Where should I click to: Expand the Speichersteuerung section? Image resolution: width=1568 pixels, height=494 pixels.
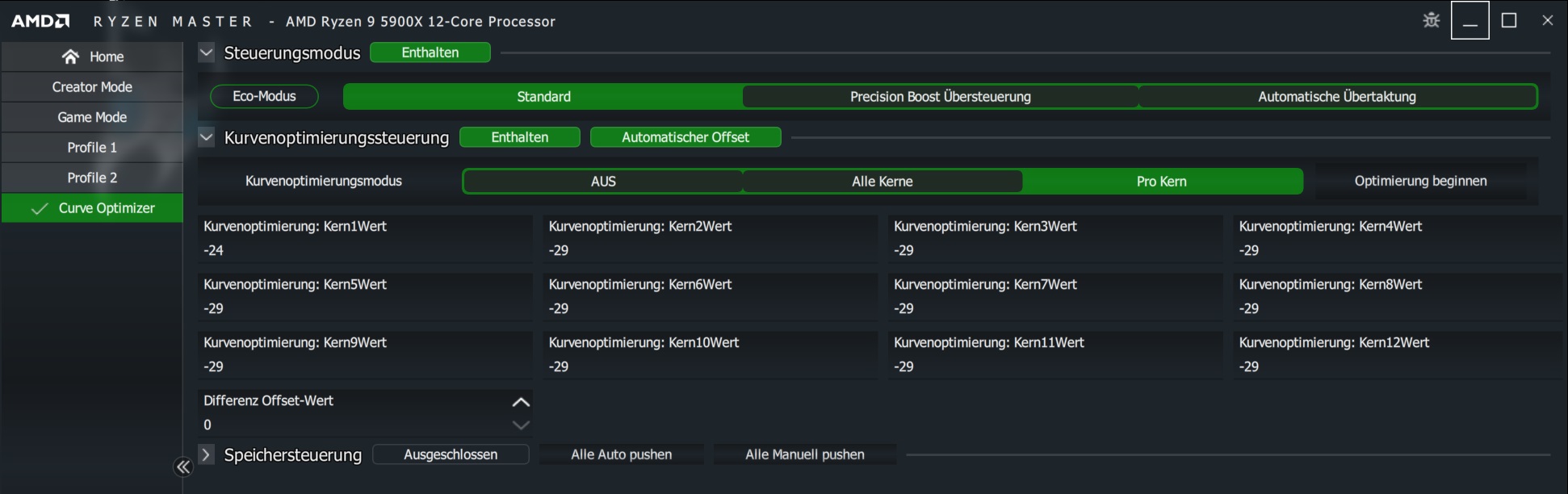pyautogui.click(x=206, y=454)
